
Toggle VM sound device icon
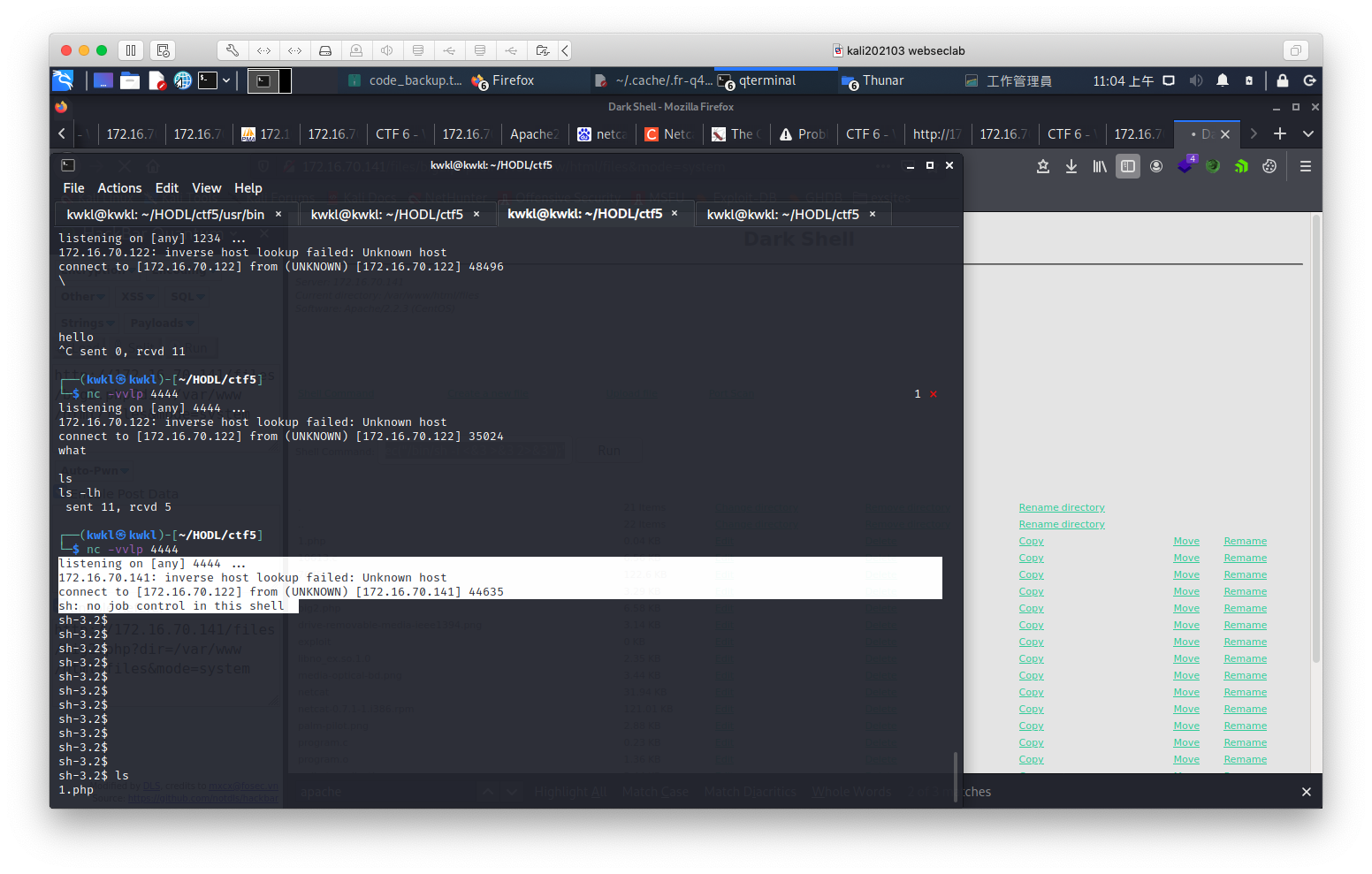[387, 50]
